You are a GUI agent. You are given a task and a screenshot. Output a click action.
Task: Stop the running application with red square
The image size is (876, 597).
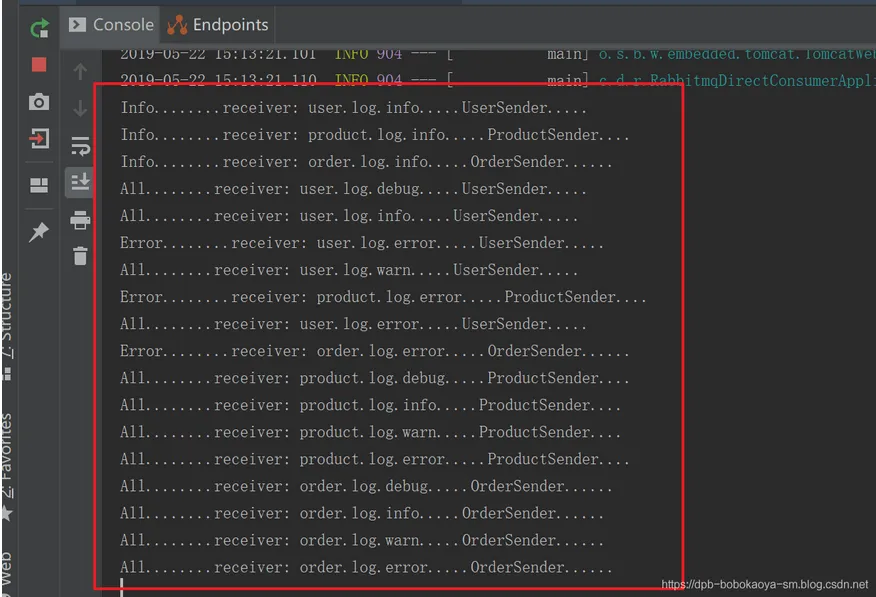pyautogui.click(x=39, y=65)
